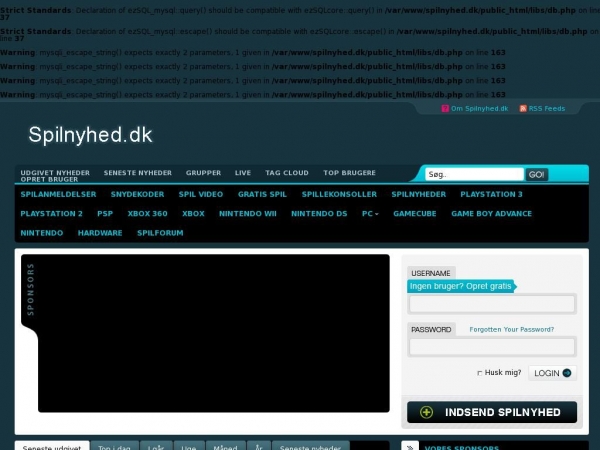
Task: Open the Xbox category link
Action: coord(193,214)
